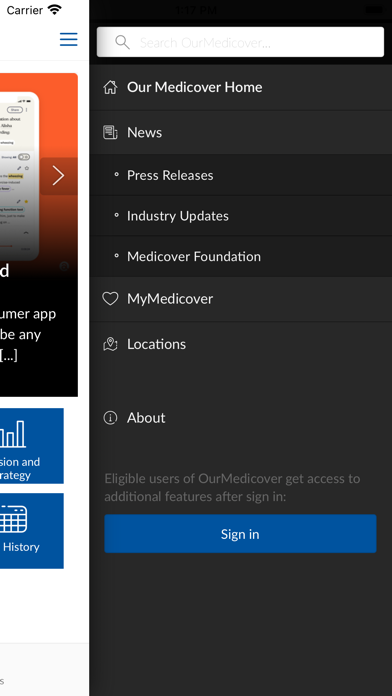Click the bullet before Industry Updates
The image size is (392, 696).
tap(116, 215)
